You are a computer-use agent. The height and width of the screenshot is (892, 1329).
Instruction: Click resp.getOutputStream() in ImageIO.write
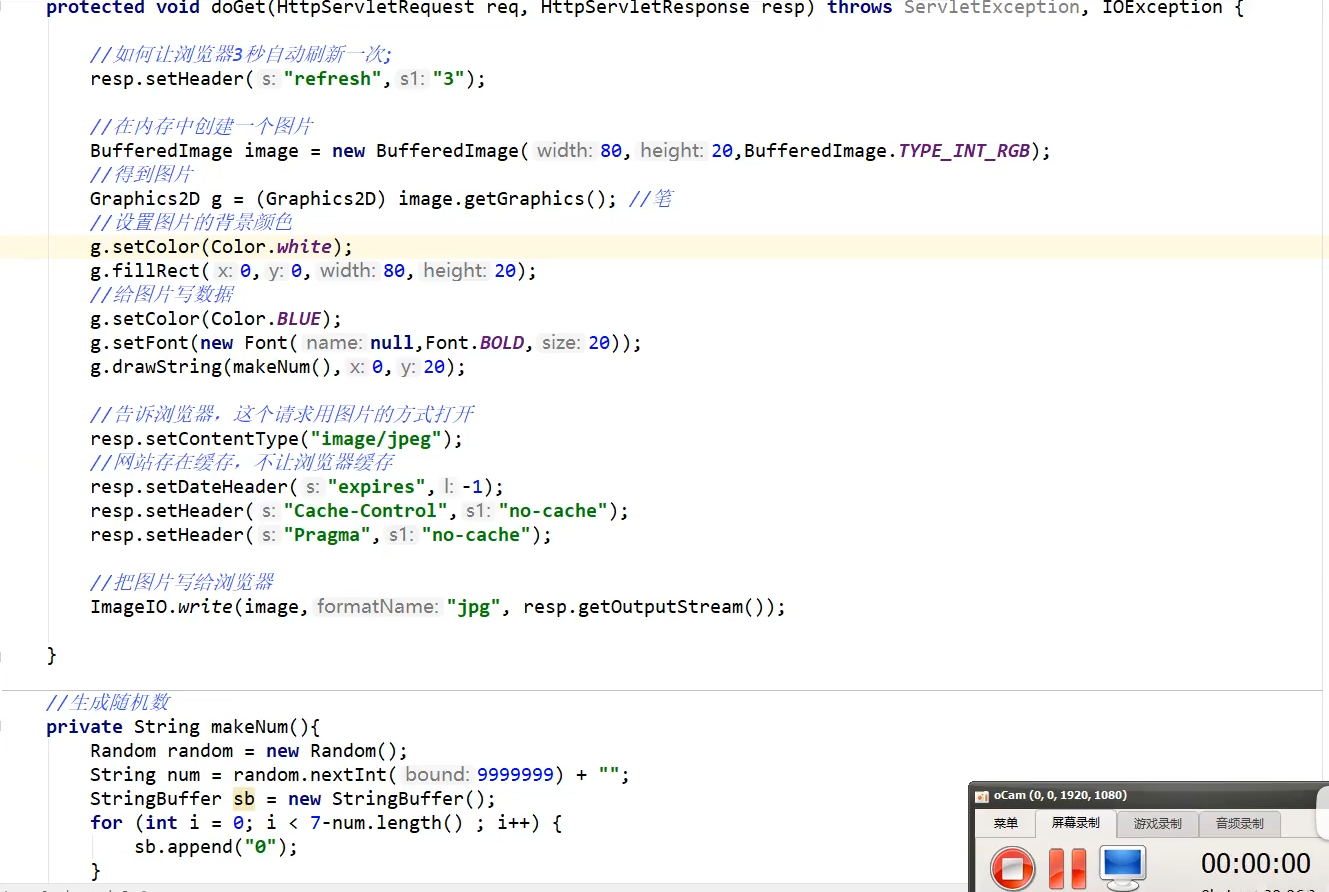click(x=645, y=607)
